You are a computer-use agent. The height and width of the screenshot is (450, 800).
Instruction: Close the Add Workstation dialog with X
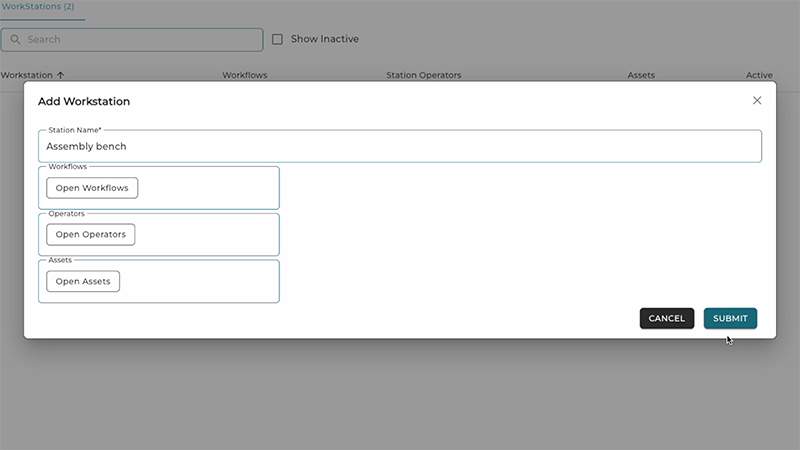click(757, 101)
